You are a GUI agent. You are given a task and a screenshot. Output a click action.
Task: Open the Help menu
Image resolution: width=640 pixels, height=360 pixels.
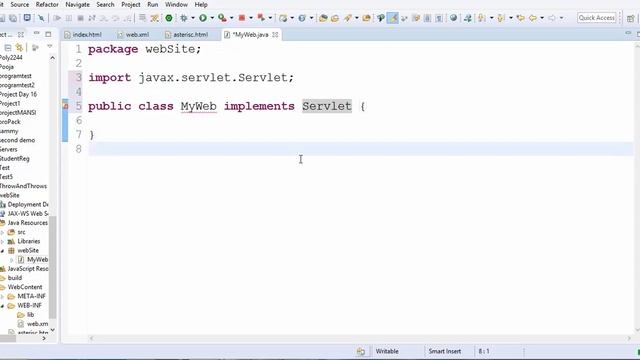(201, 4)
